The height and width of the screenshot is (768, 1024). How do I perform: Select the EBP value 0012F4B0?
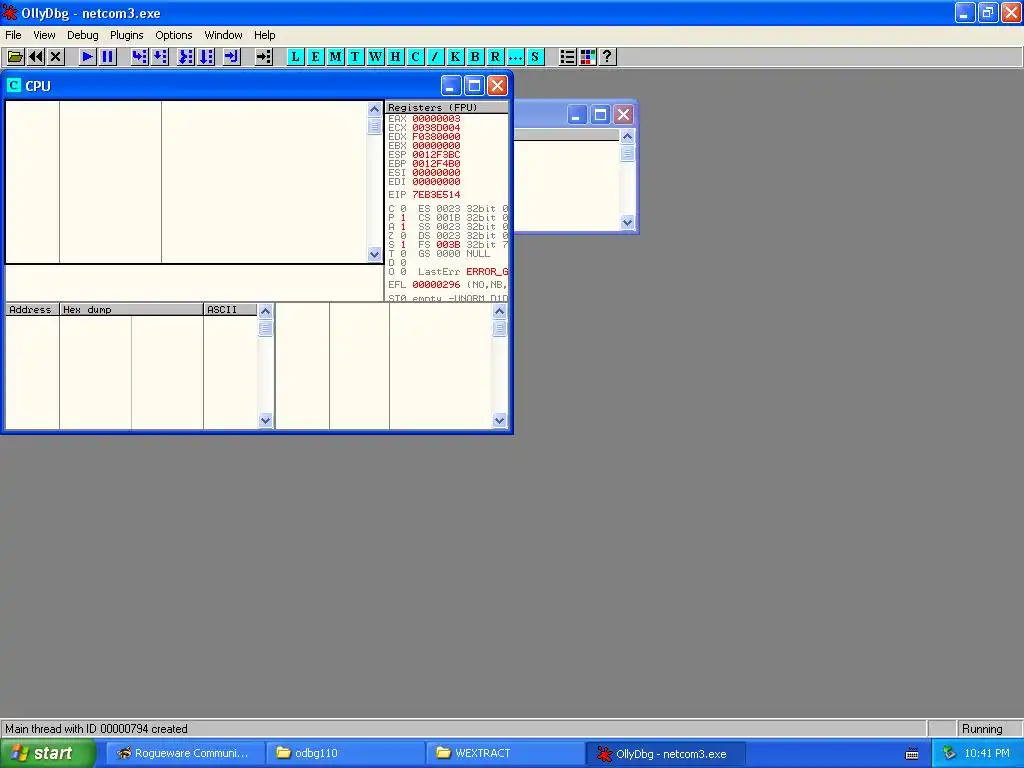(x=436, y=164)
